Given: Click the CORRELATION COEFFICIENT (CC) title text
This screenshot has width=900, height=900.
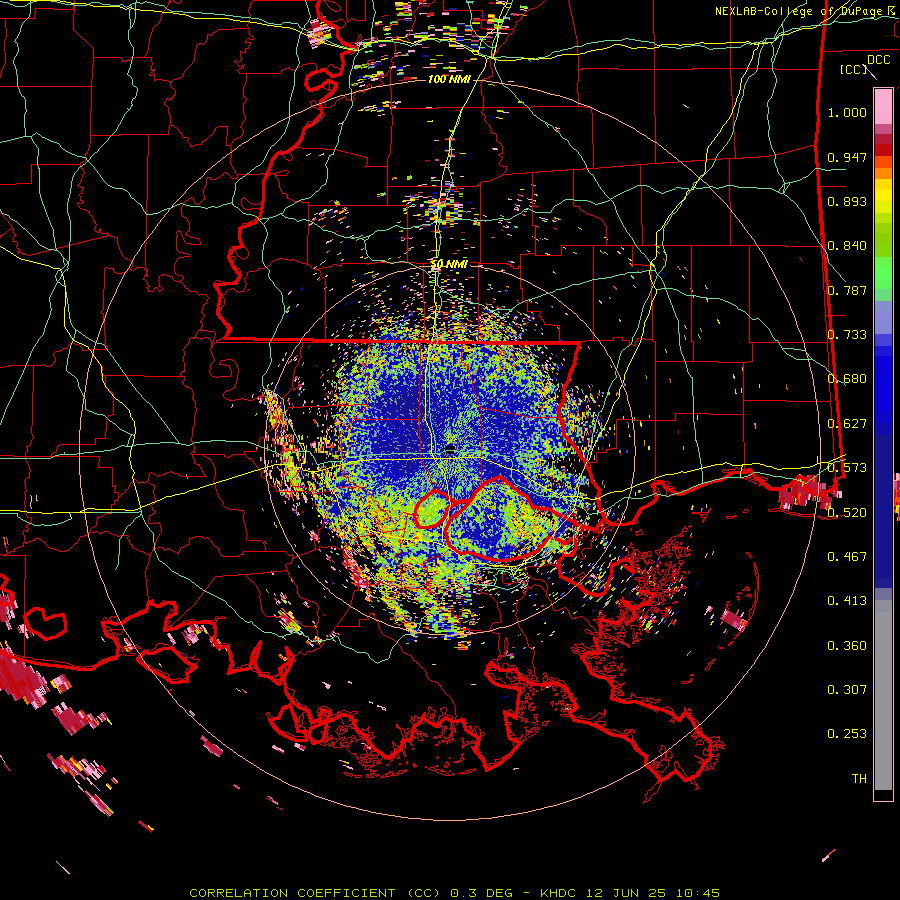Looking at the screenshot, I should [315, 893].
